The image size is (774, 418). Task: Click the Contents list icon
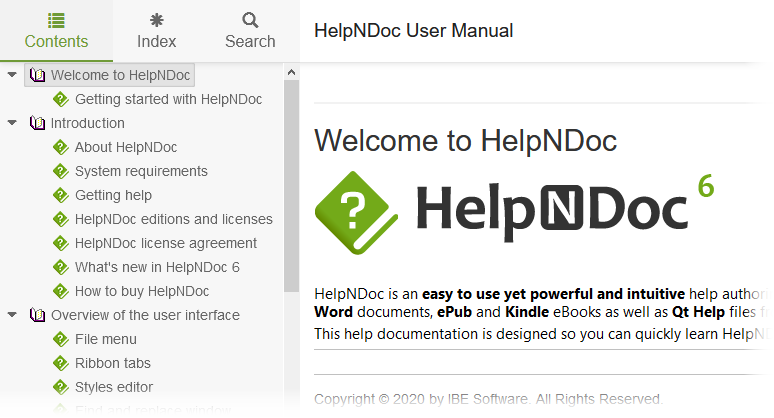[x=56, y=20]
